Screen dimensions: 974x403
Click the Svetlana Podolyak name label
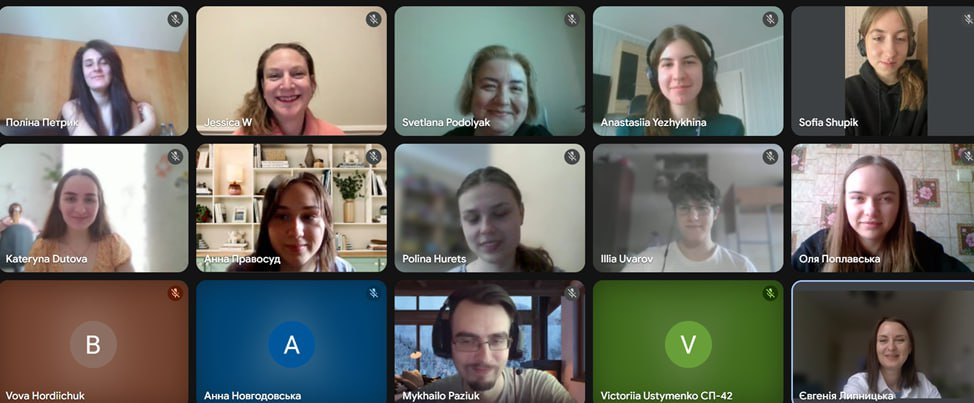[x=446, y=122]
